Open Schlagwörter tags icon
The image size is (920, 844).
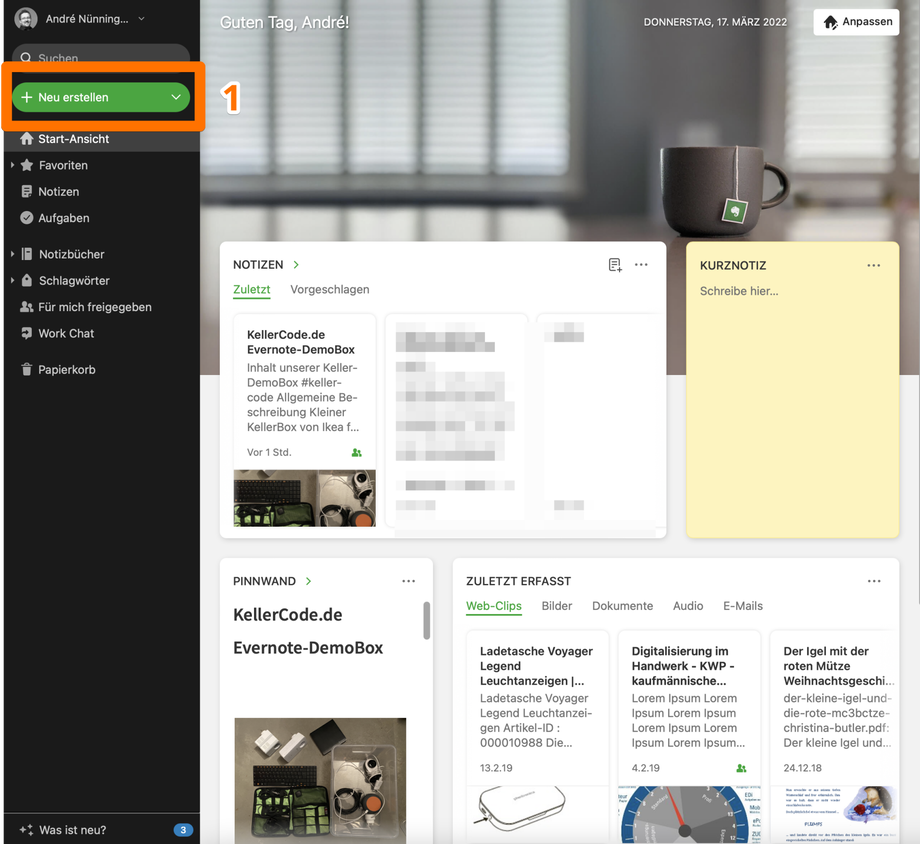click(26, 281)
